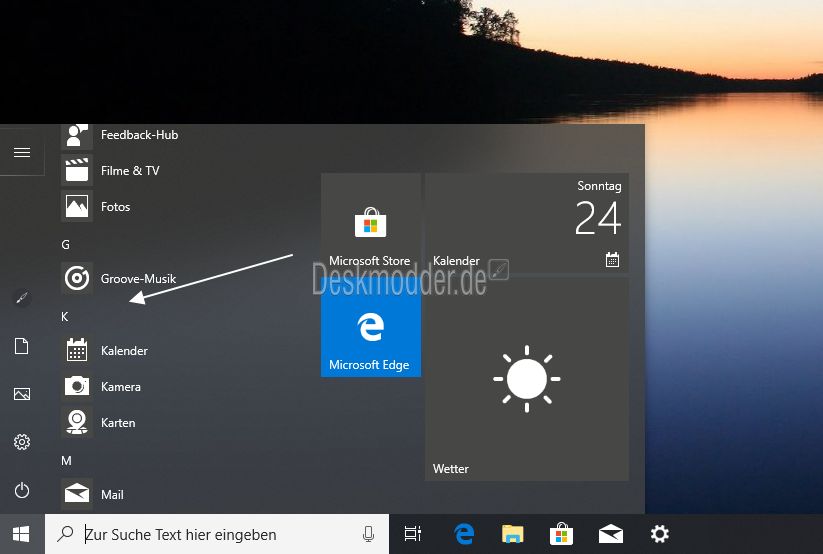The height and width of the screenshot is (554, 823).
Task: Jump to letter M section header
Action: tap(66, 461)
